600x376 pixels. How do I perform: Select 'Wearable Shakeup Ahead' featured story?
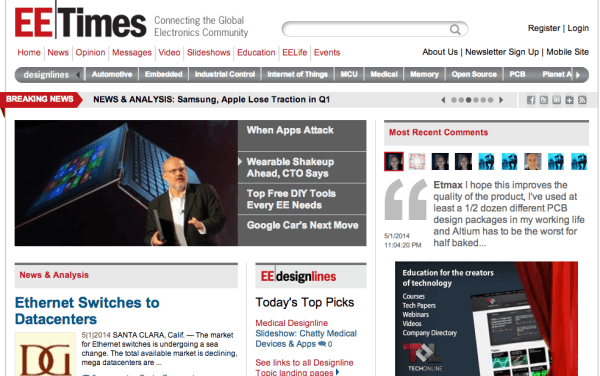click(302, 168)
